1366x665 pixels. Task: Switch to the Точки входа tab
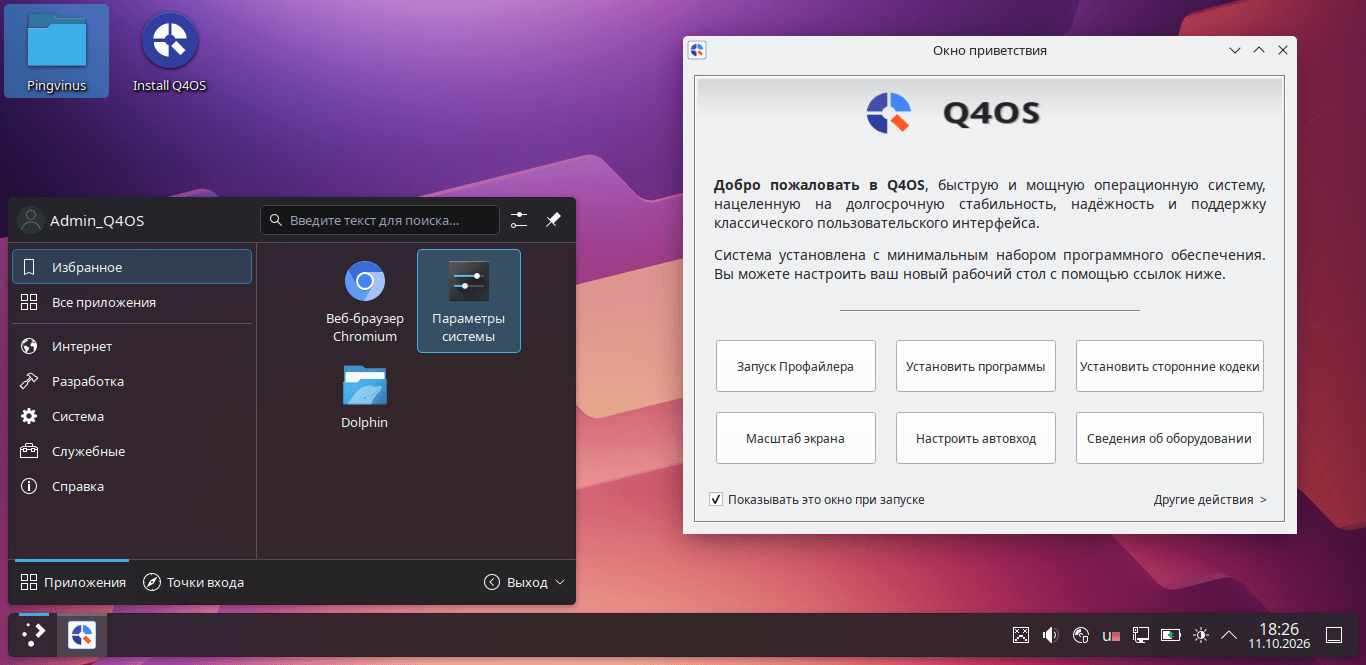pos(194,582)
